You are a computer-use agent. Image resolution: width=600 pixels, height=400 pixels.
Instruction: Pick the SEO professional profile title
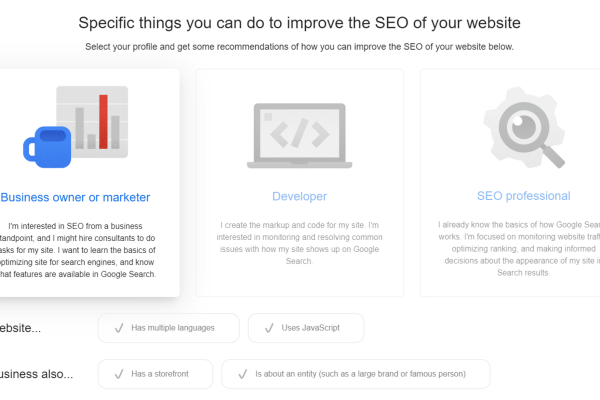coord(523,196)
